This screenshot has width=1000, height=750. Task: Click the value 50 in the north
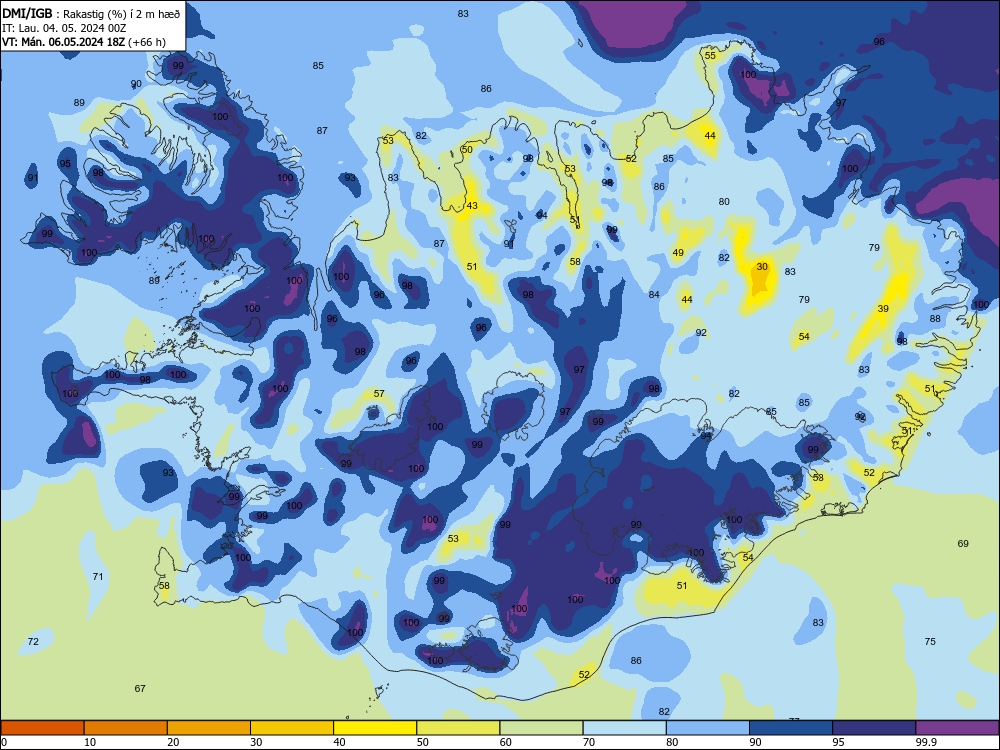pos(467,149)
